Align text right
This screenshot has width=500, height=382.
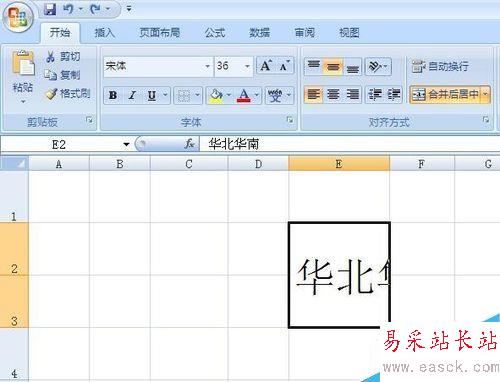click(353, 95)
